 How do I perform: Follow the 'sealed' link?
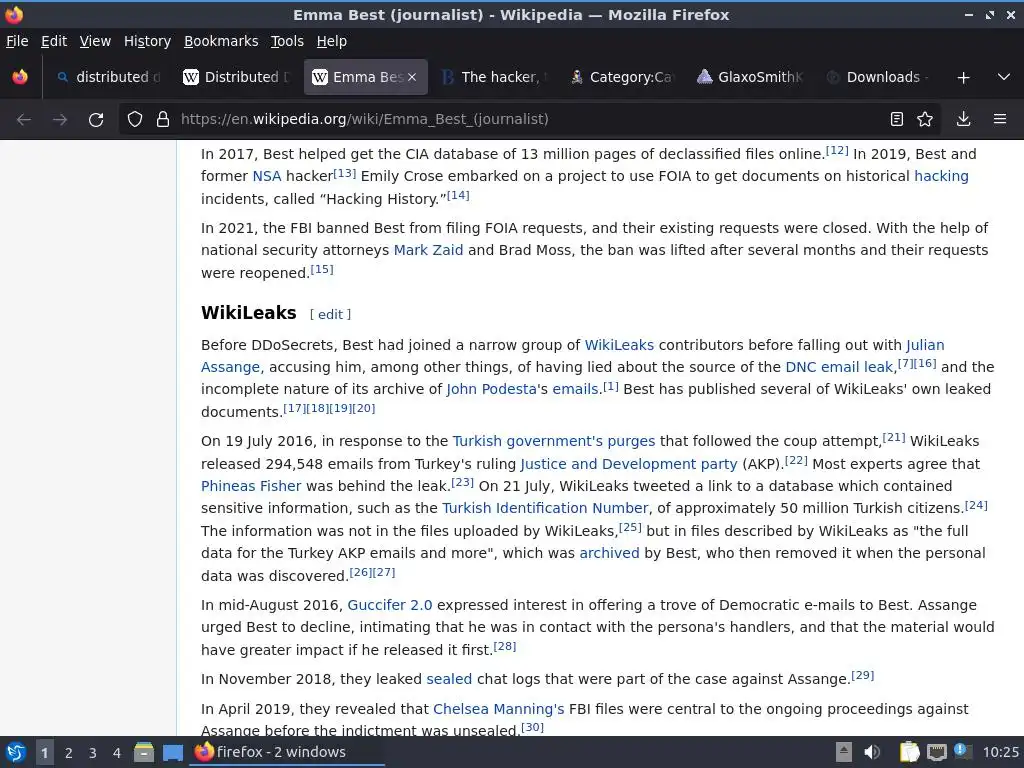coord(449,679)
